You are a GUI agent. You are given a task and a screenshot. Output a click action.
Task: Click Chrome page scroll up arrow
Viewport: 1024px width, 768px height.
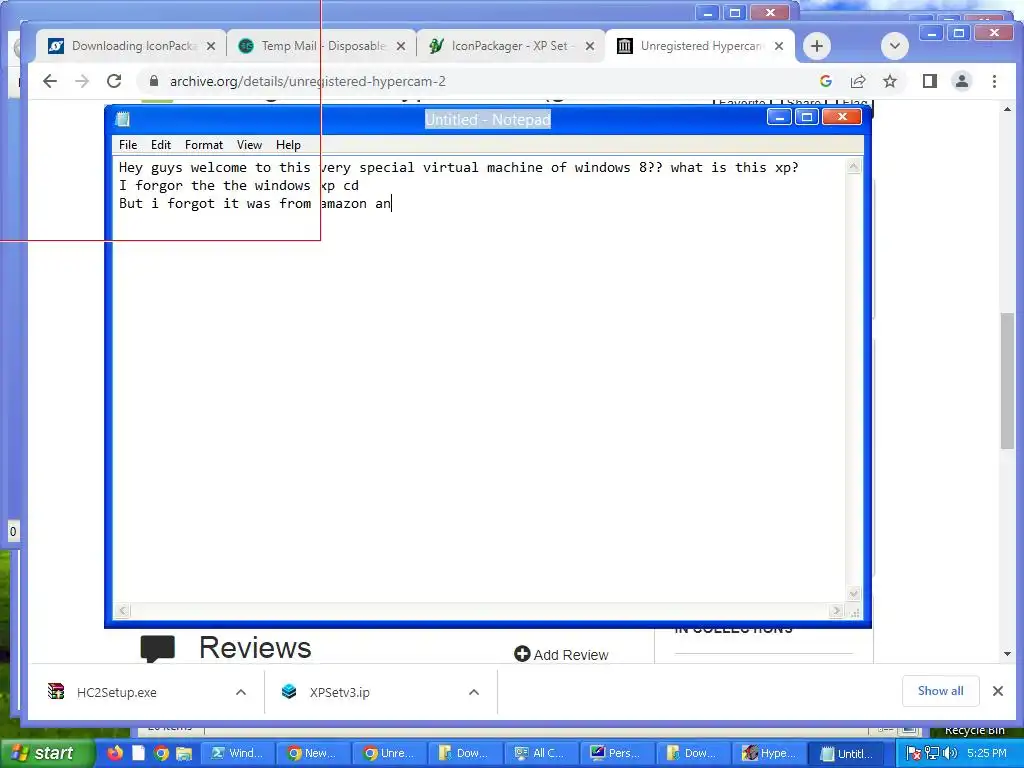1008,109
